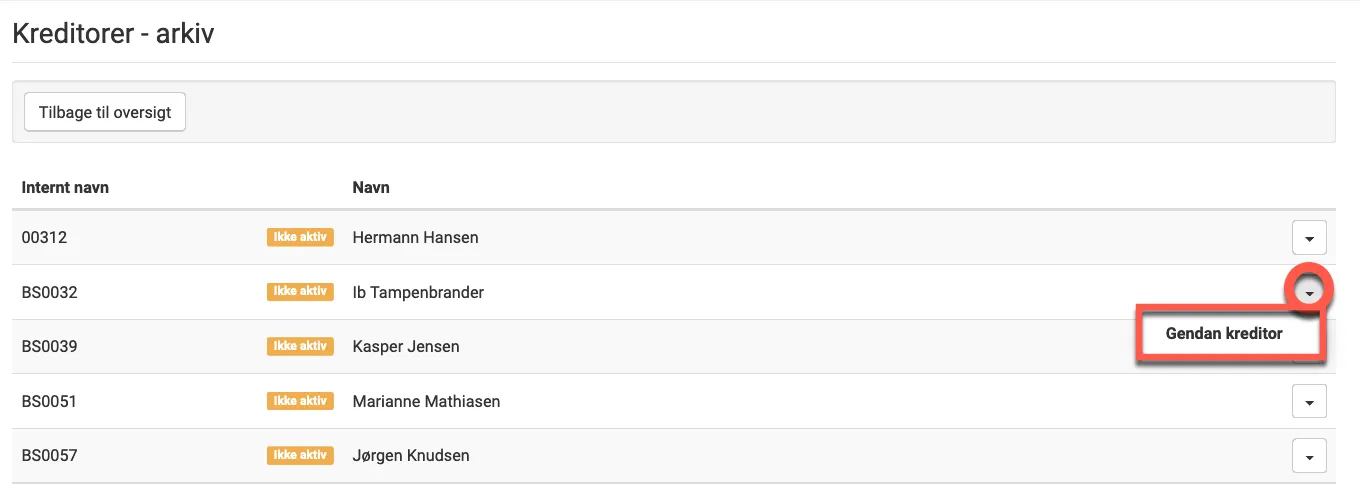Expand the row menu for Marianne Mathiasen
Viewport: 1360px width, 490px height.
coord(1309,402)
